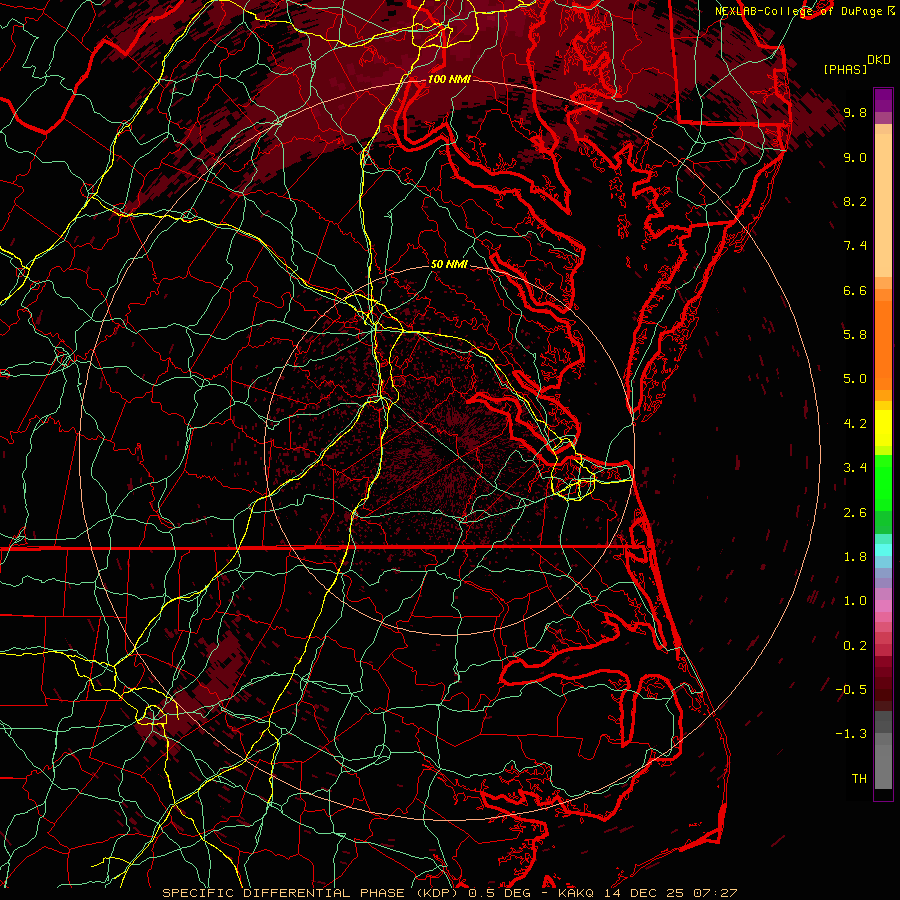Click the TH threshold label on legend
This screenshot has height=900, width=900.
(x=859, y=779)
